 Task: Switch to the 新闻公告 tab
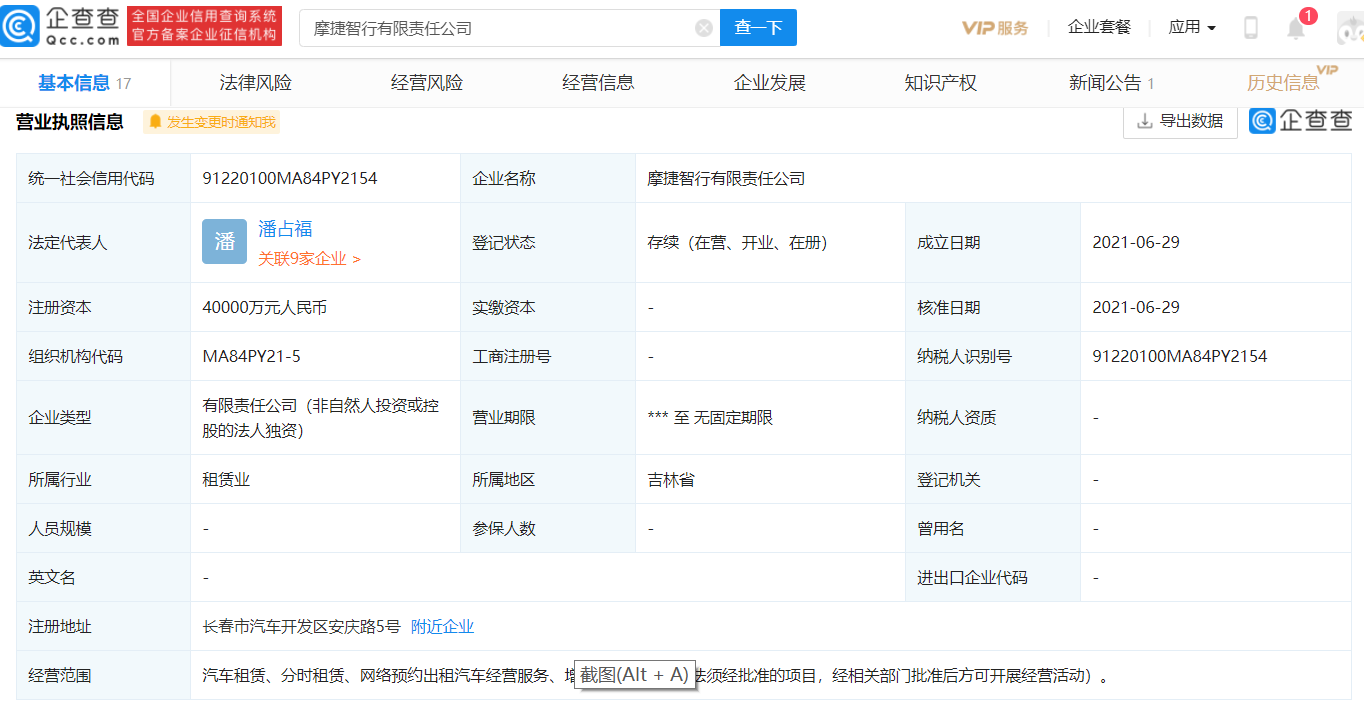tap(1112, 83)
